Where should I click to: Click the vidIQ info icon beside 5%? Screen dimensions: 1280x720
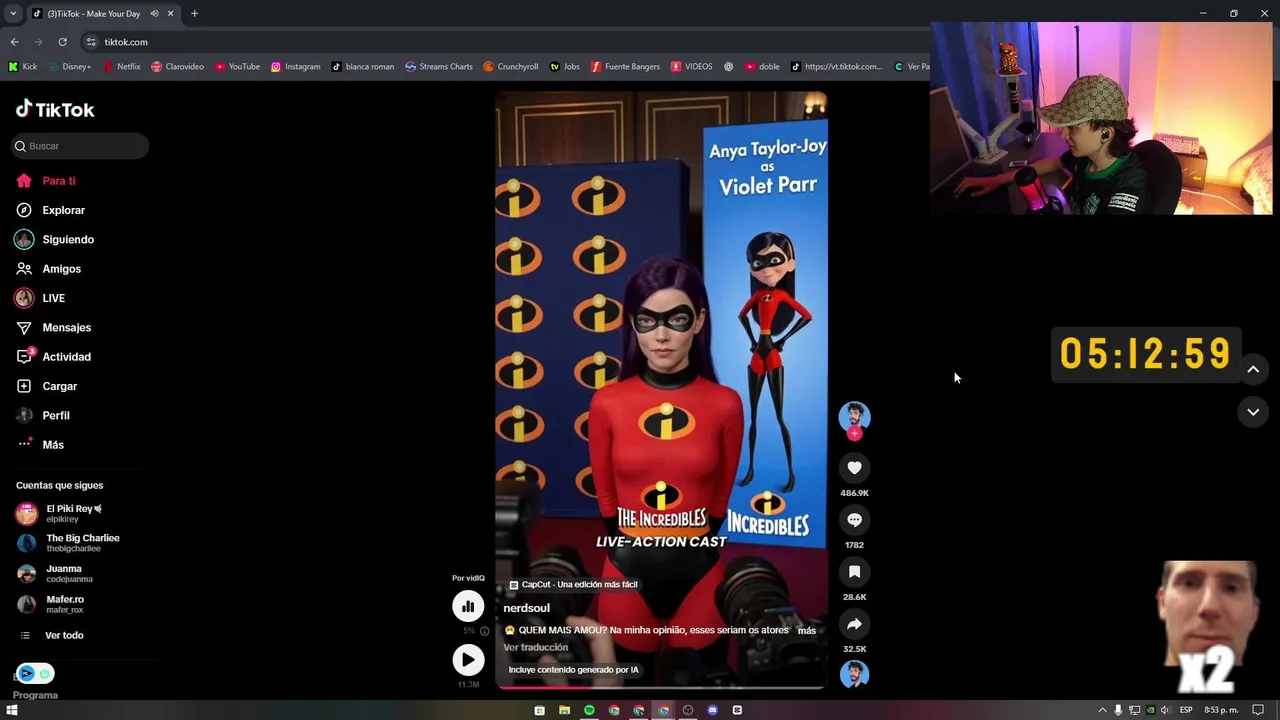click(484, 631)
